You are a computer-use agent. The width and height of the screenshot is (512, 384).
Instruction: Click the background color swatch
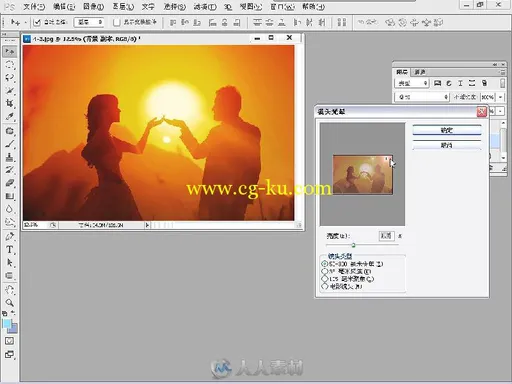(x=13, y=329)
